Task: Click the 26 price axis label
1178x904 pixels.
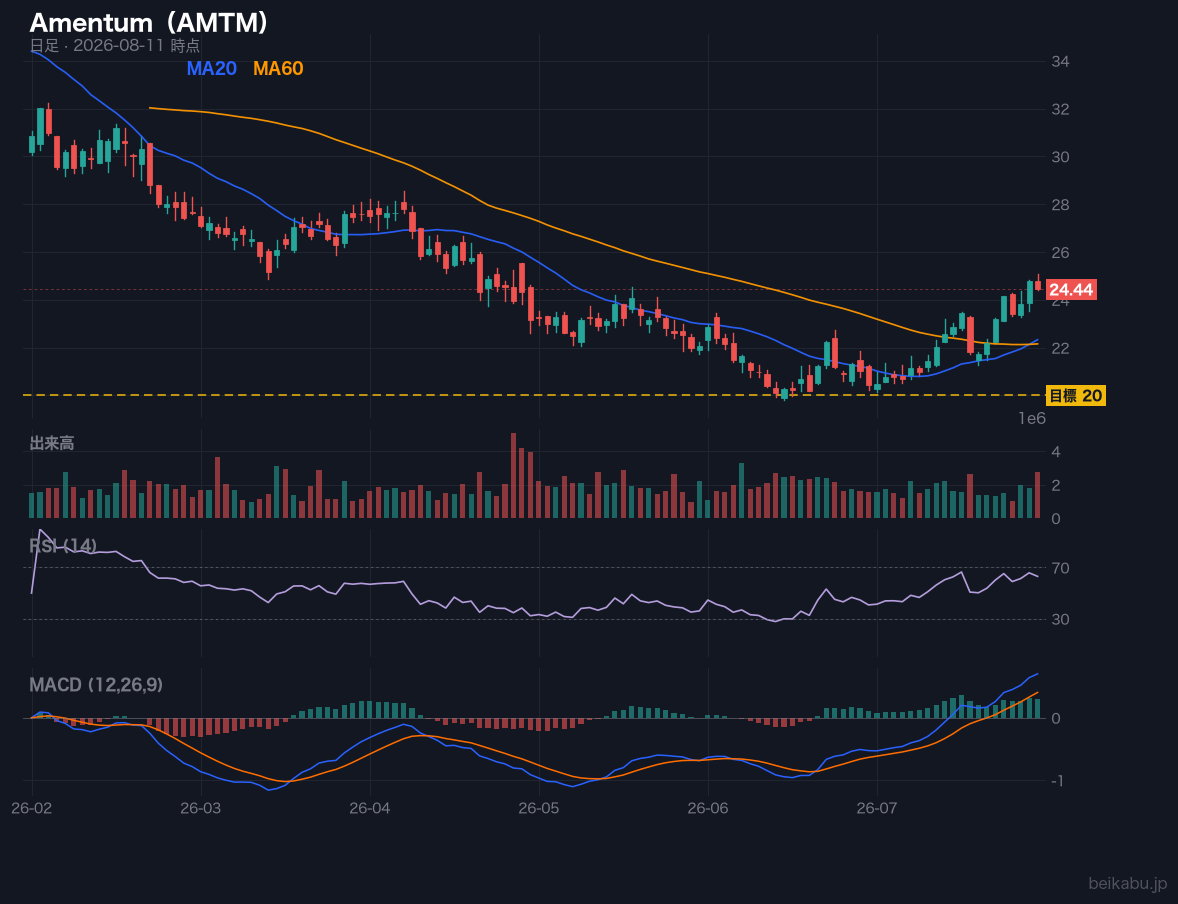Action: click(1060, 253)
